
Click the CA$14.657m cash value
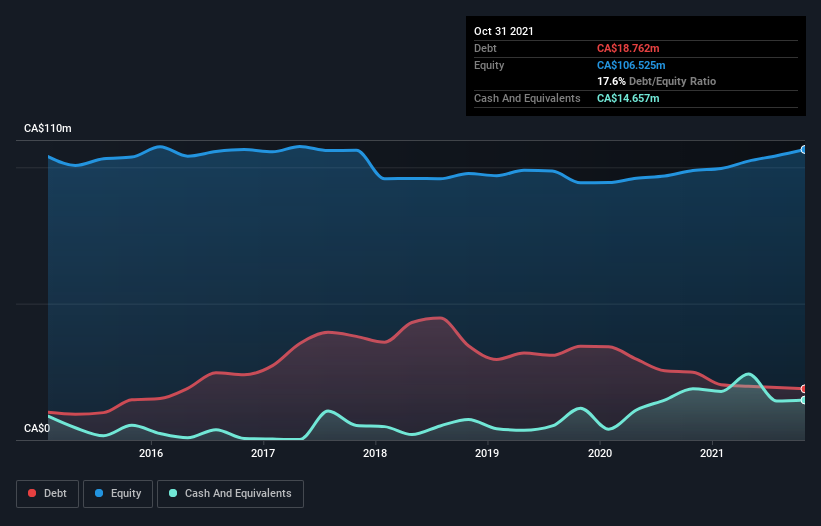628,98
